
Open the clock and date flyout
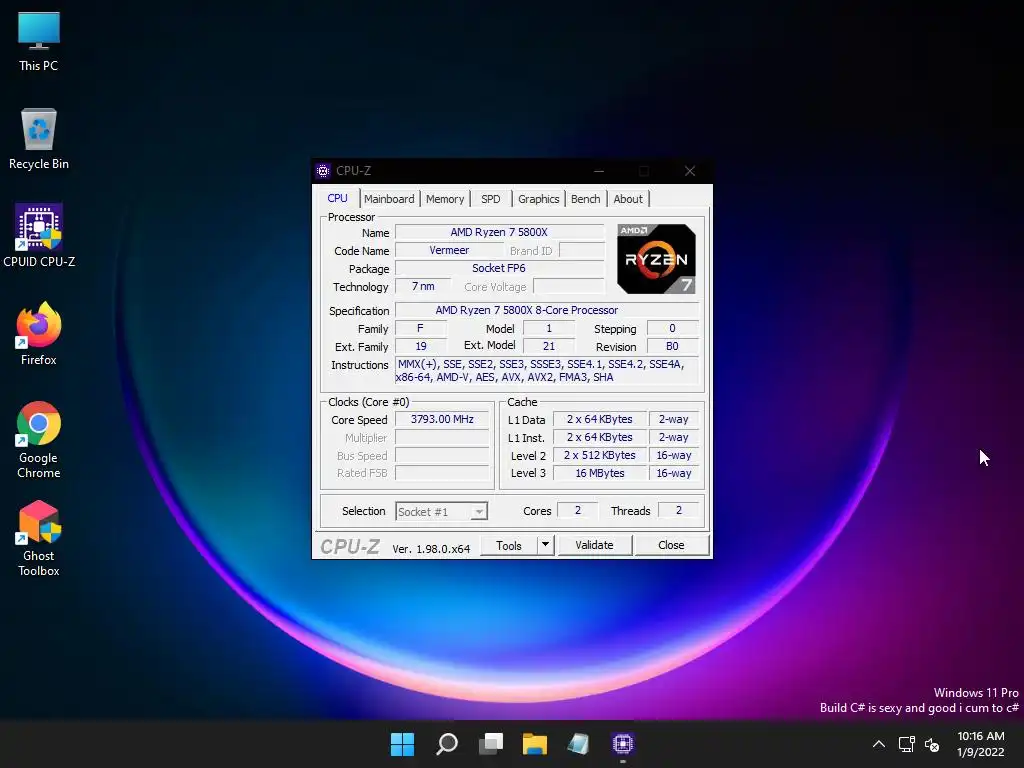(x=981, y=744)
